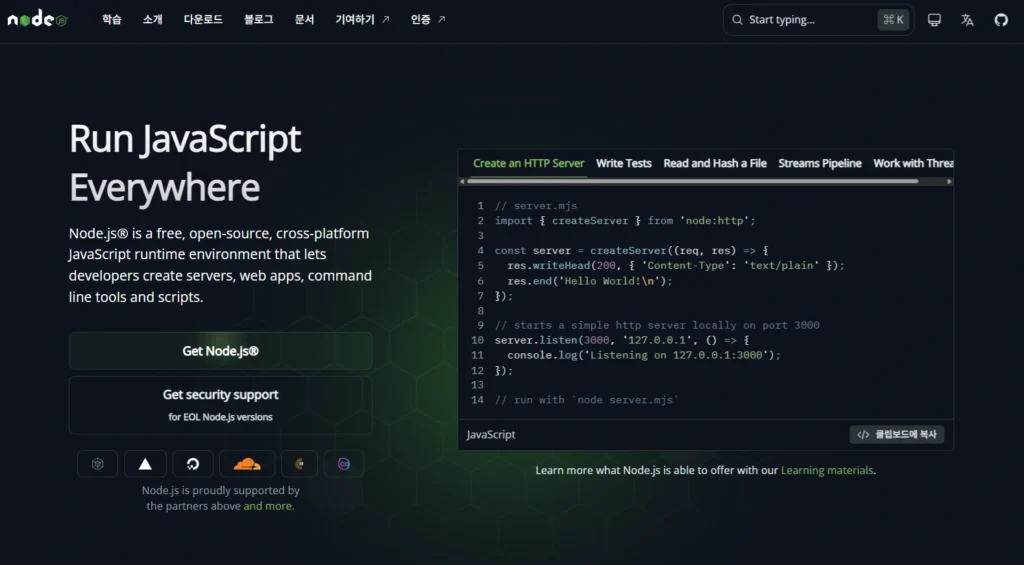Open the 블로그 menu item
Image resolution: width=1024 pixels, height=565 pixels.
coord(259,20)
